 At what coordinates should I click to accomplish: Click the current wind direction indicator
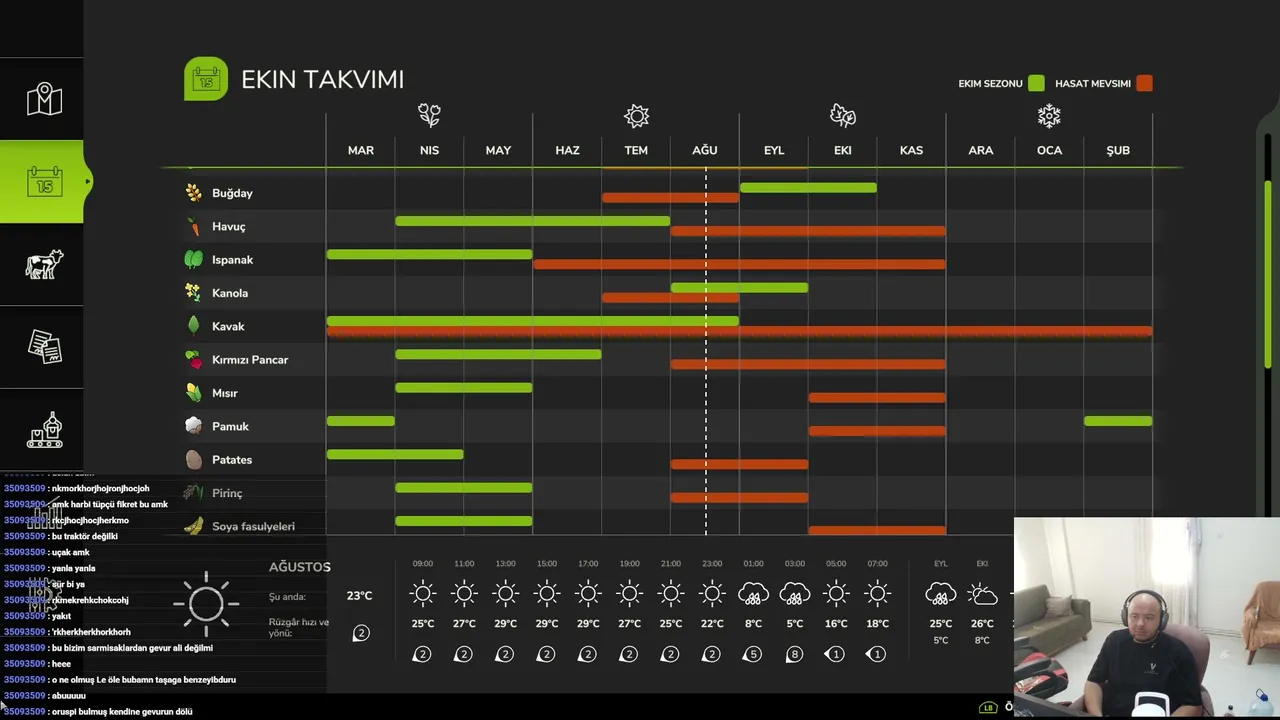tap(361, 633)
